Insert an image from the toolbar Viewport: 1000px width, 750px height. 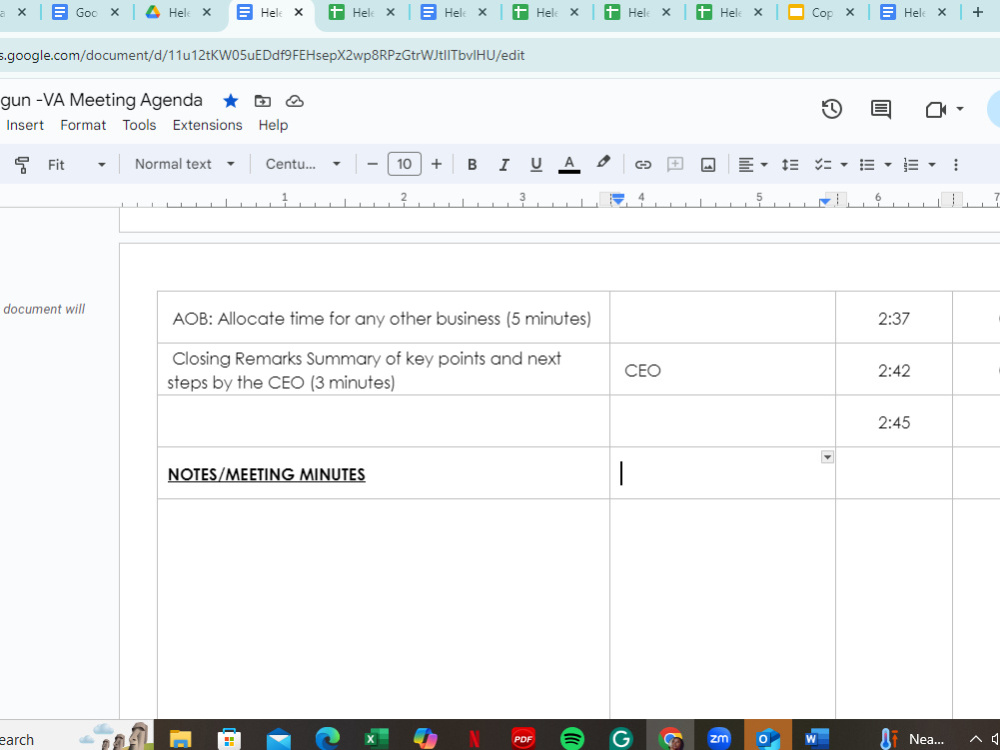708,165
